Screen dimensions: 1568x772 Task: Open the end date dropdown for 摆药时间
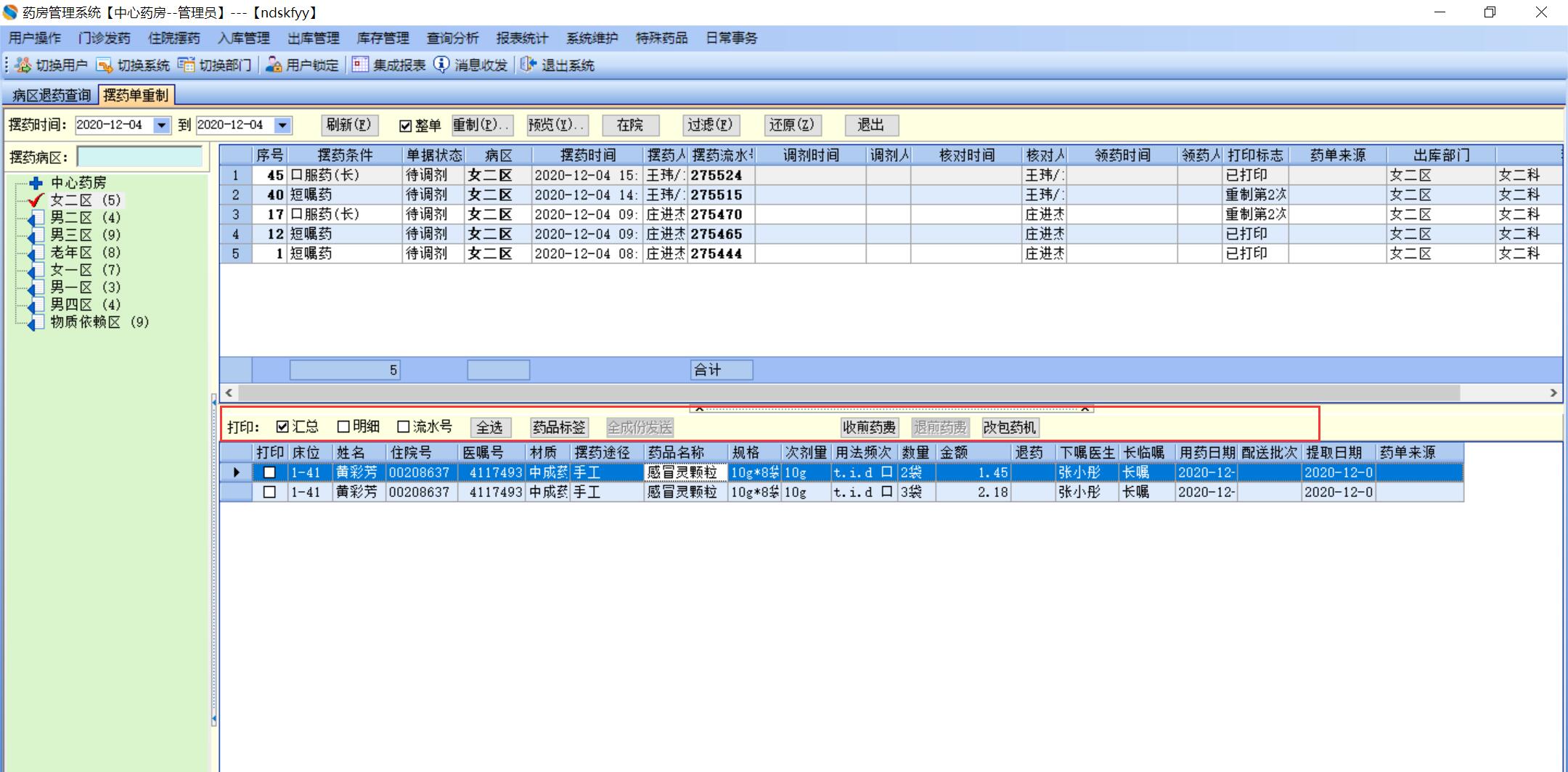point(283,126)
